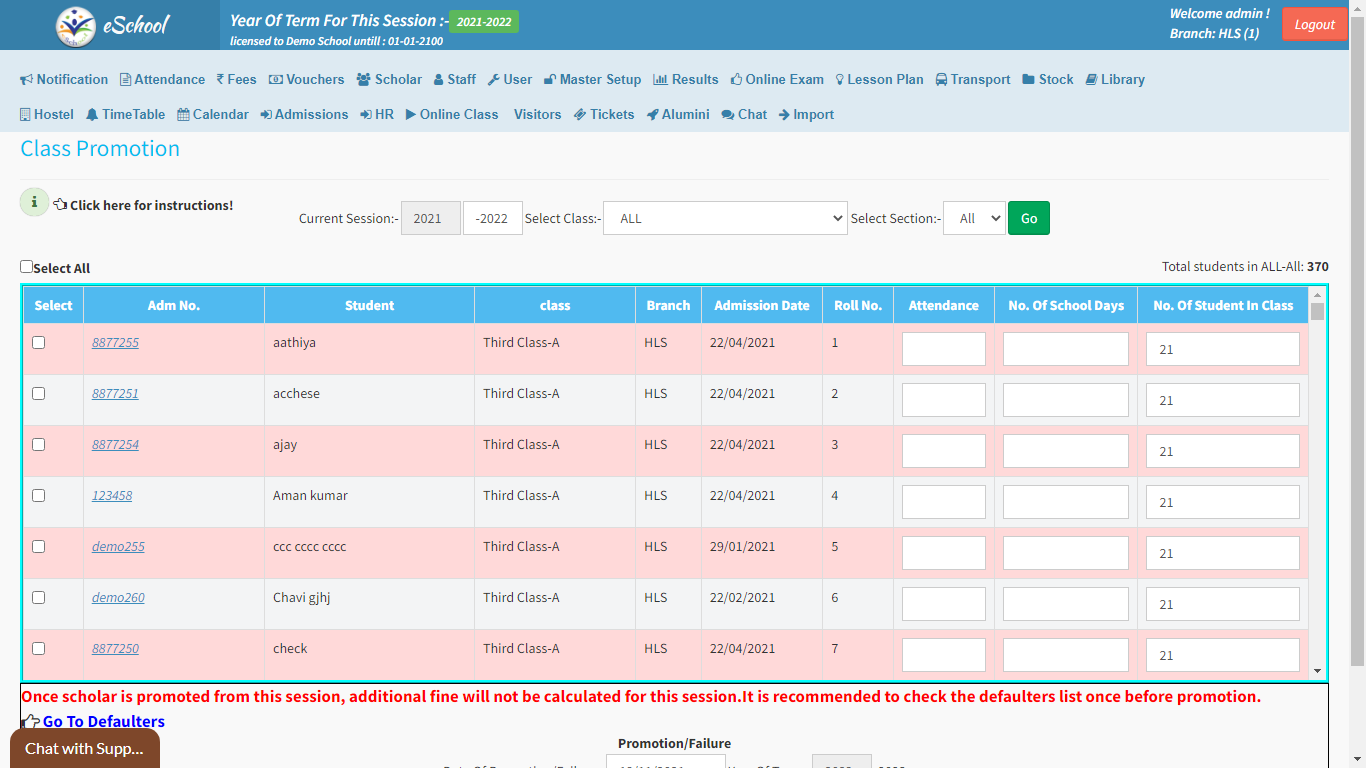Click the Calendar grid icon
Viewport: 1366px width, 768px height.
tap(183, 115)
